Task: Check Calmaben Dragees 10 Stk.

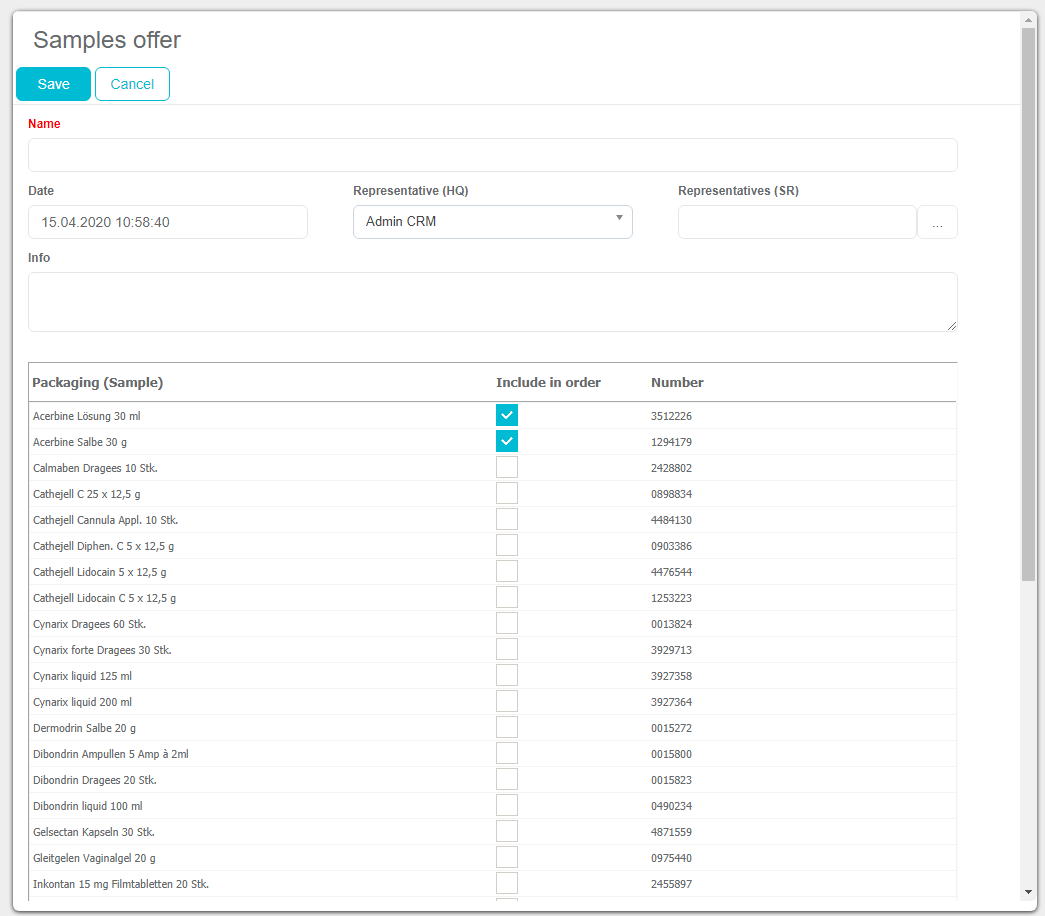Action: pos(507,467)
